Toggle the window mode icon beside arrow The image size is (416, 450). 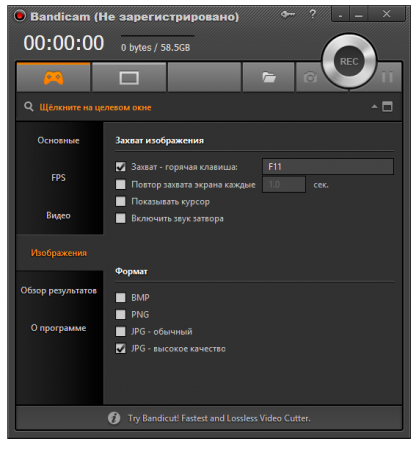[x=387, y=107]
